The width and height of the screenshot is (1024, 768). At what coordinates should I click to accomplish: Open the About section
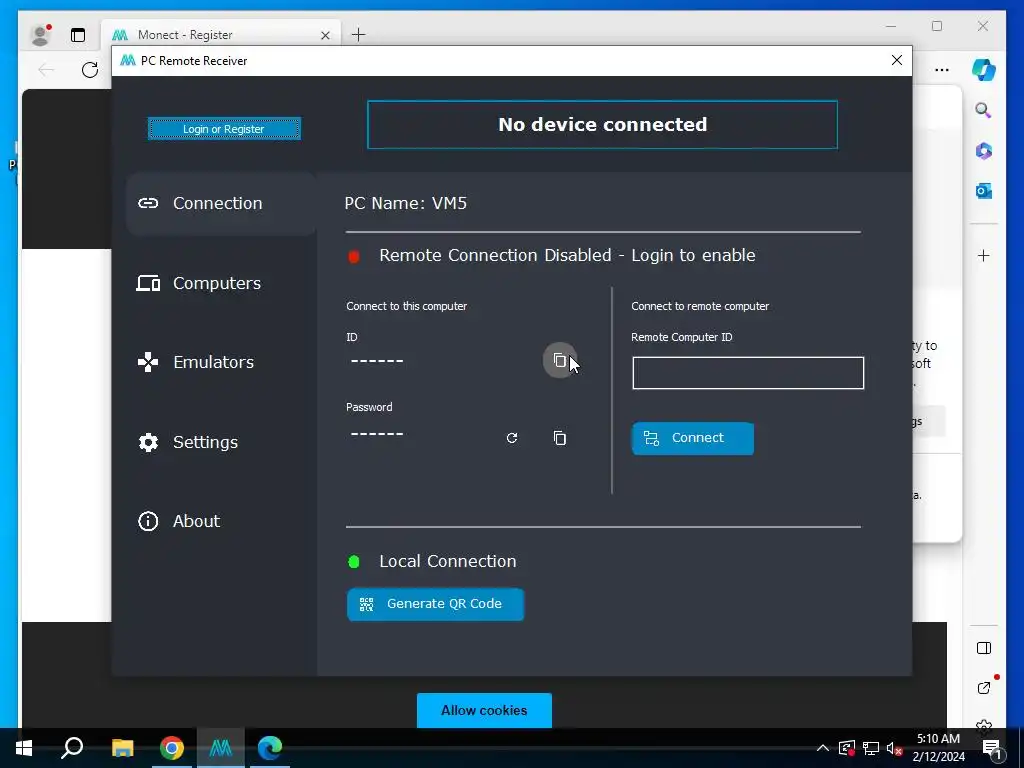point(179,521)
